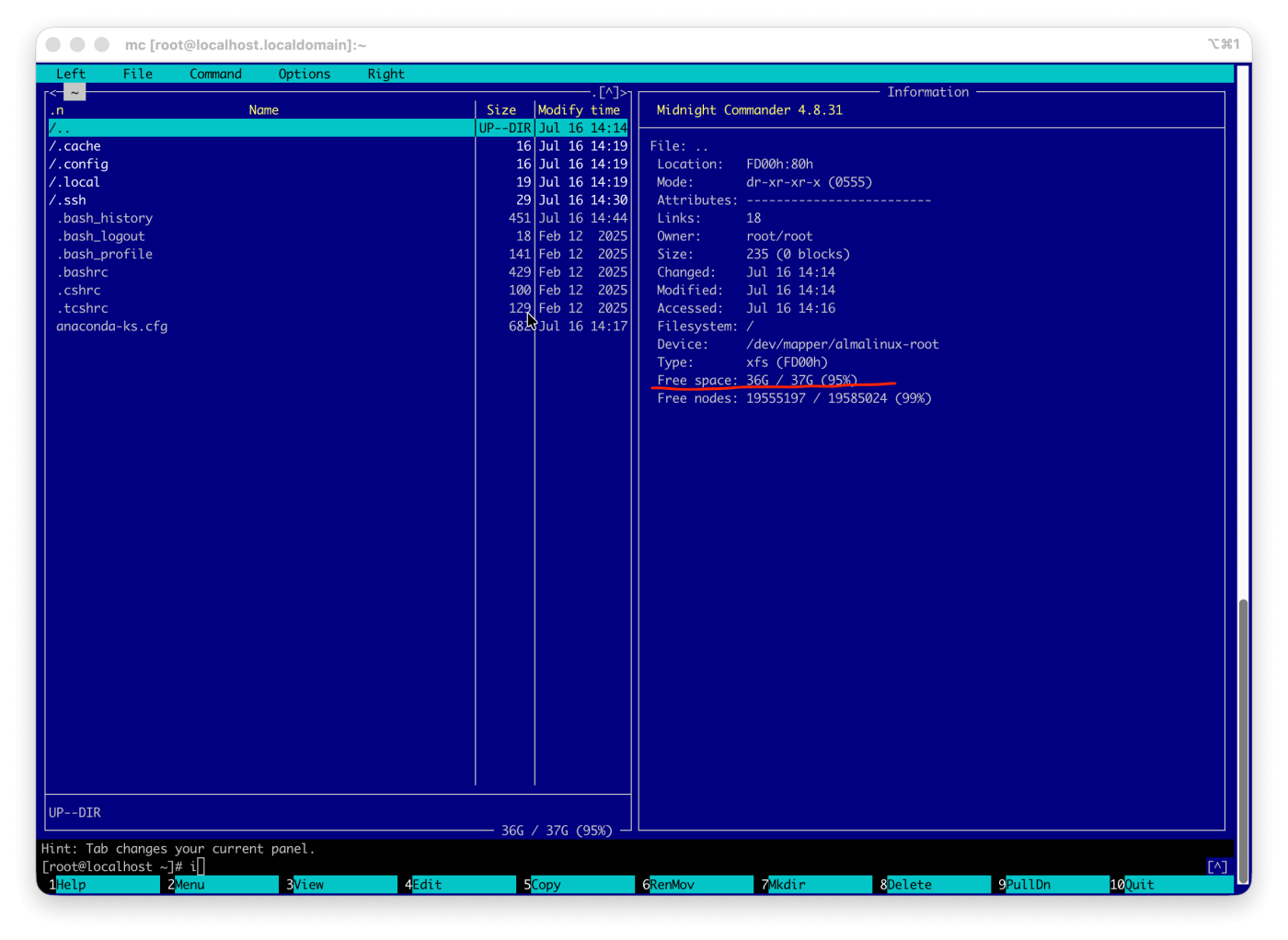Image resolution: width=1288 pixels, height=940 pixels.
Task: Open the Options menu
Action: (x=305, y=74)
